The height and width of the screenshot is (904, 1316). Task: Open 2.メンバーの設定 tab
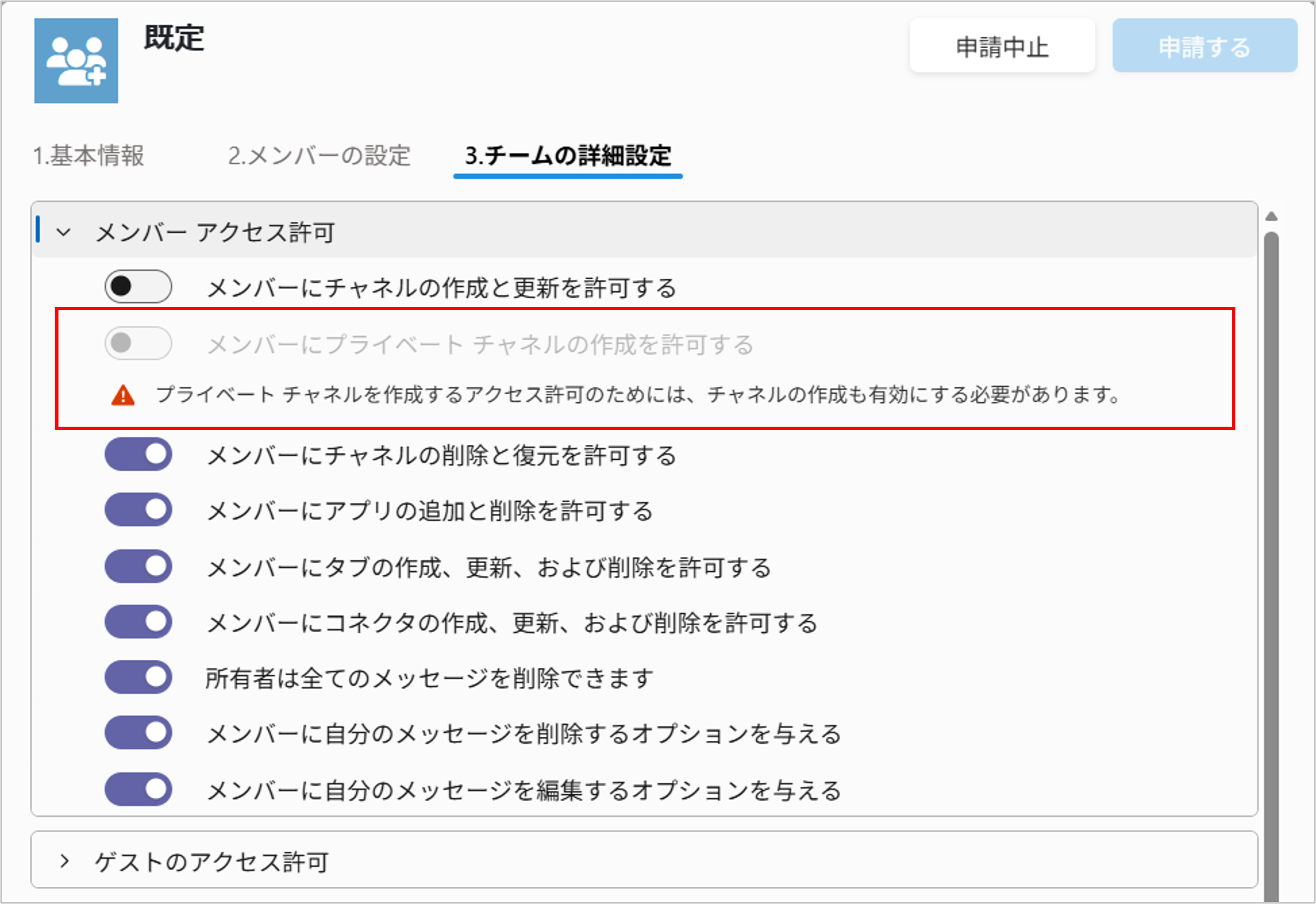coord(319,156)
